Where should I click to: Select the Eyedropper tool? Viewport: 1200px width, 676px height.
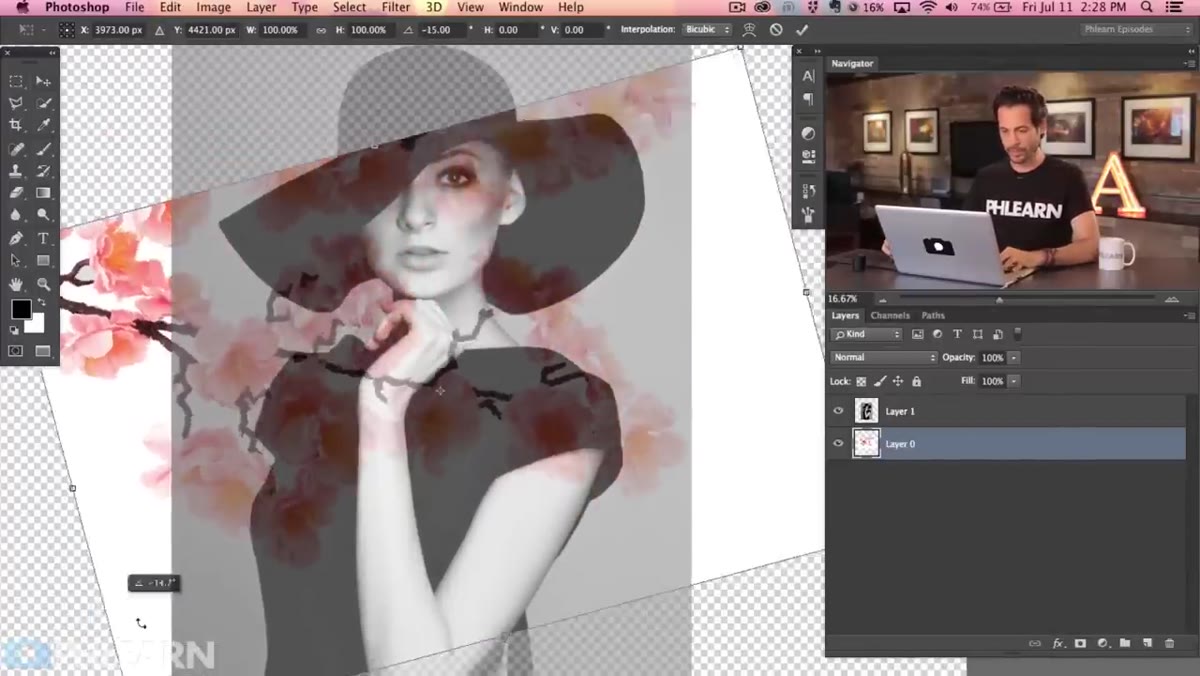tap(44, 125)
